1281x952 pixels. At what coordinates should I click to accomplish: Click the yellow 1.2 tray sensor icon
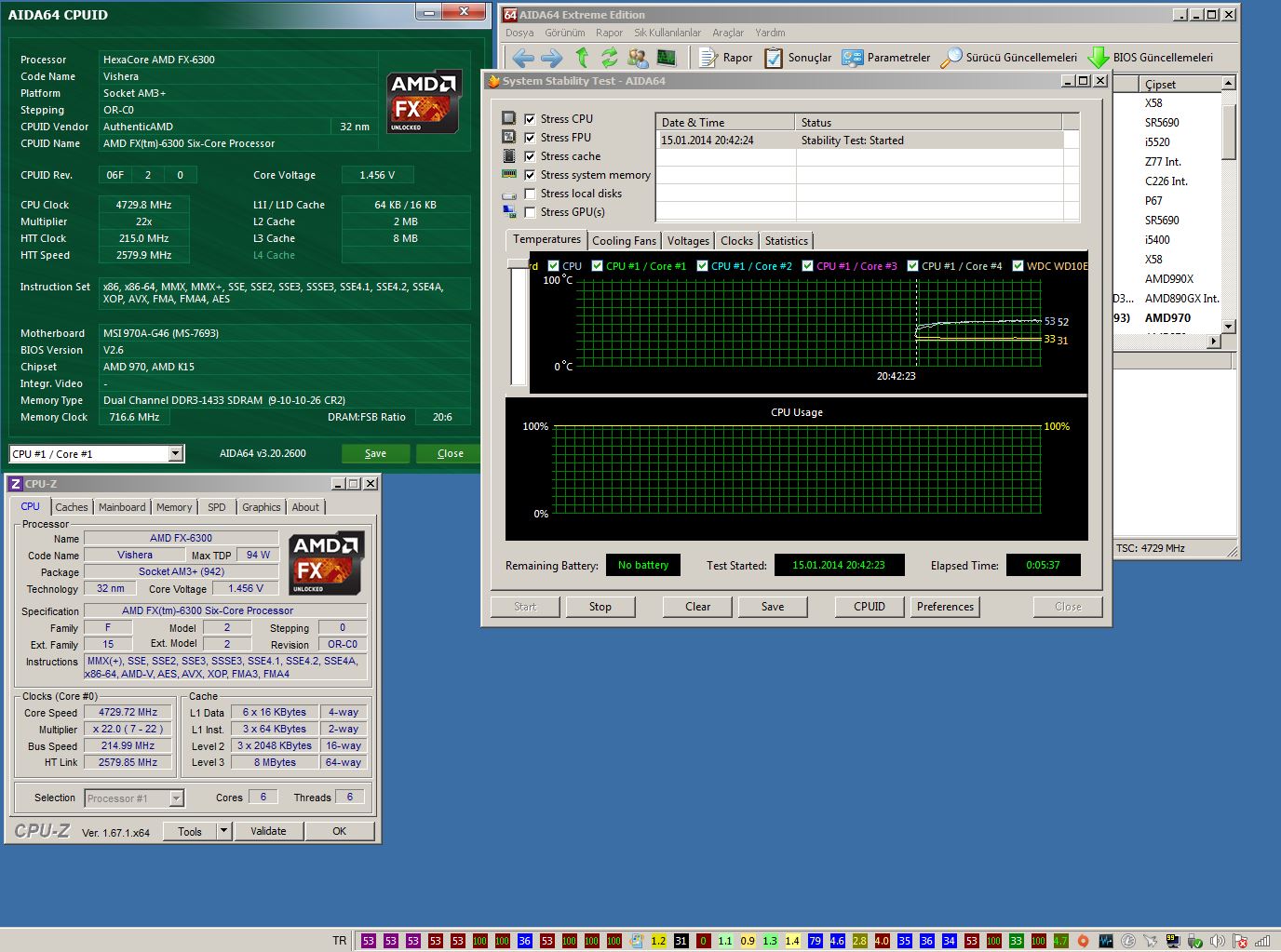658,941
